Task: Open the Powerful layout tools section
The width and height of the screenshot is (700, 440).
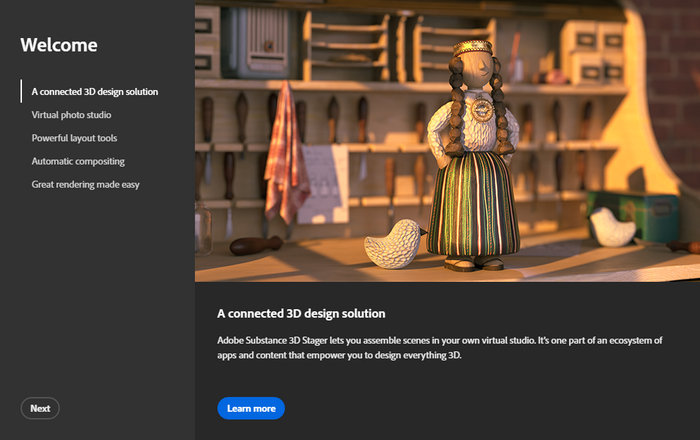Action: (74, 138)
